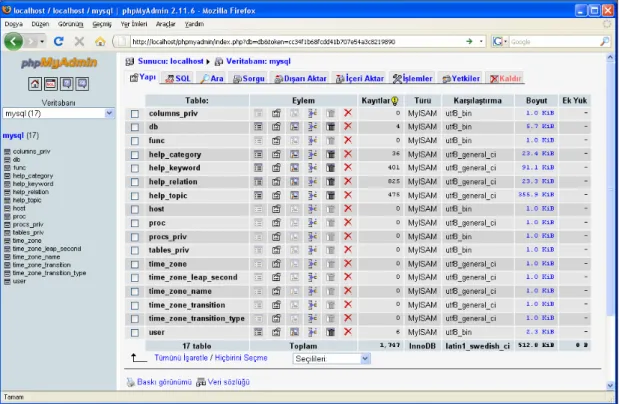Click the Kaldır tab

point(506,78)
